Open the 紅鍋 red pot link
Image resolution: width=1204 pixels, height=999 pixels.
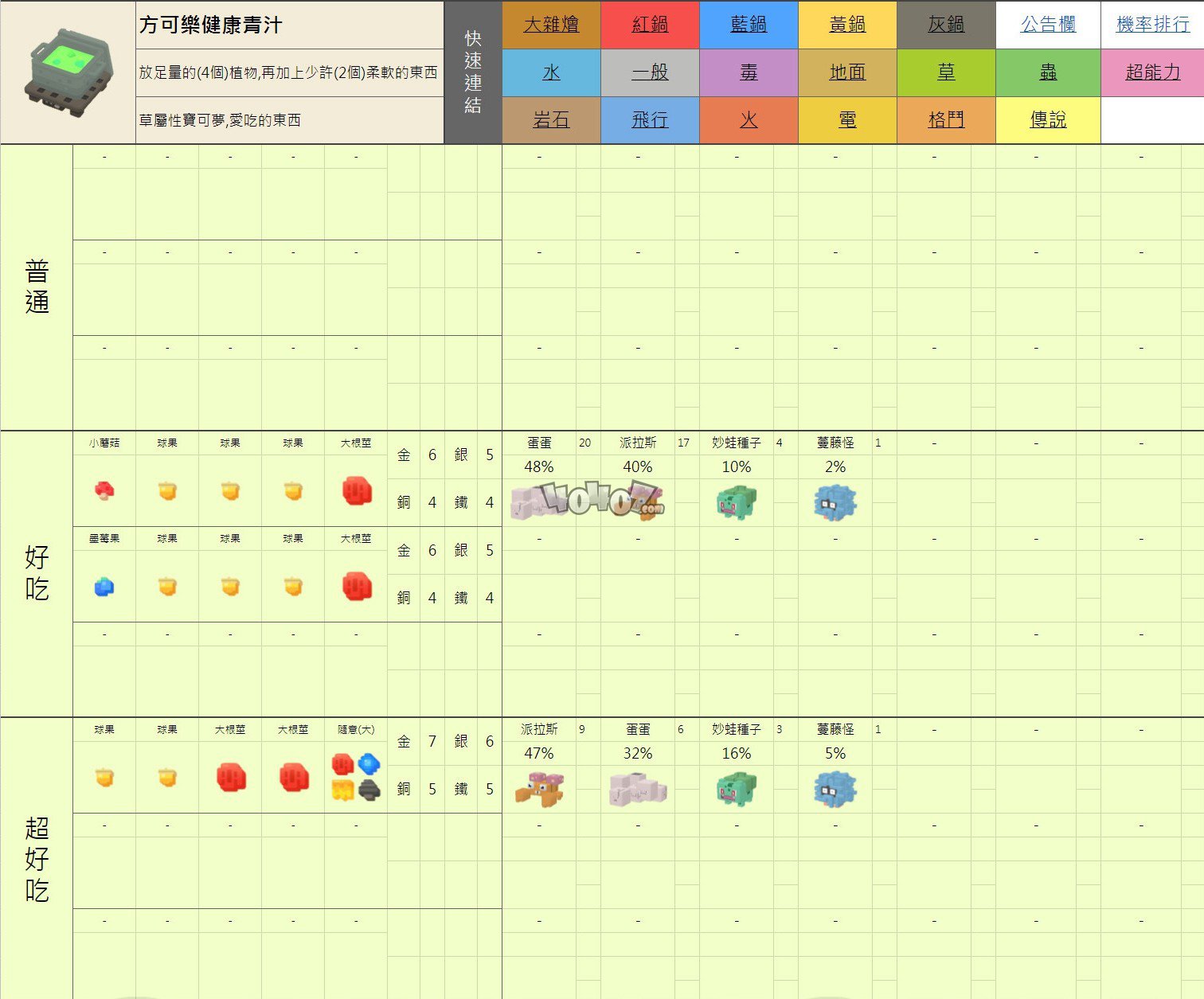click(650, 25)
